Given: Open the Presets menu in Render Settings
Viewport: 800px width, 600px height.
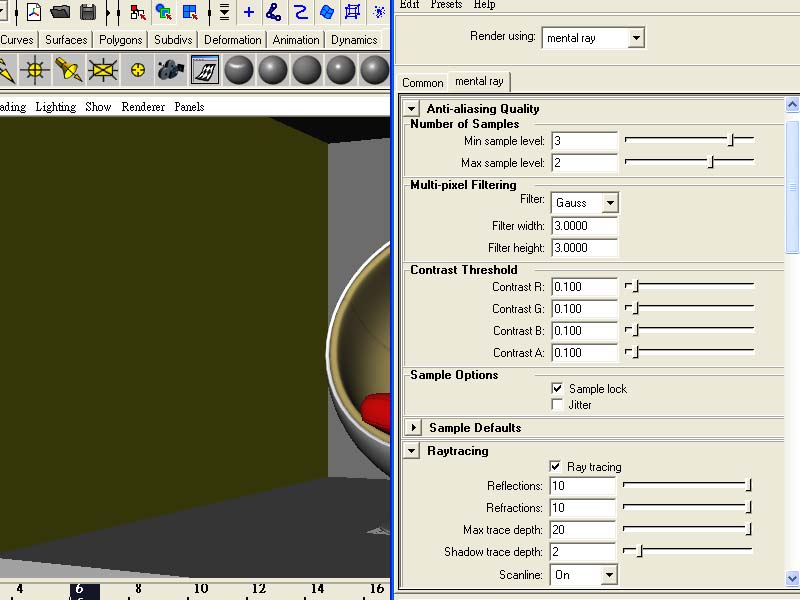Looking at the screenshot, I should pyautogui.click(x=446, y=5).
